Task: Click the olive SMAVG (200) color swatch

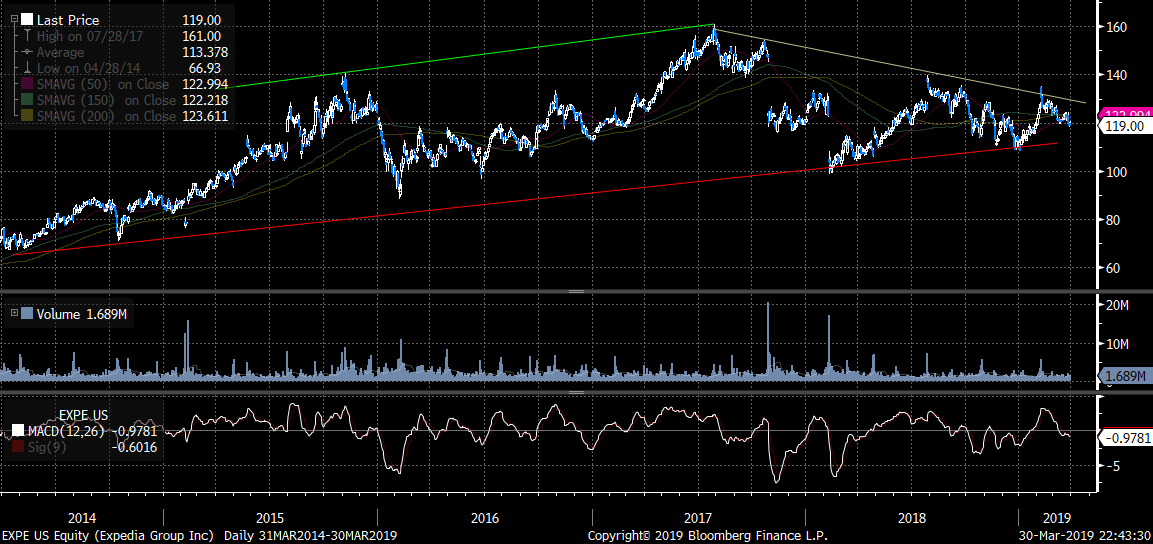Action: [x=27, y=116]
